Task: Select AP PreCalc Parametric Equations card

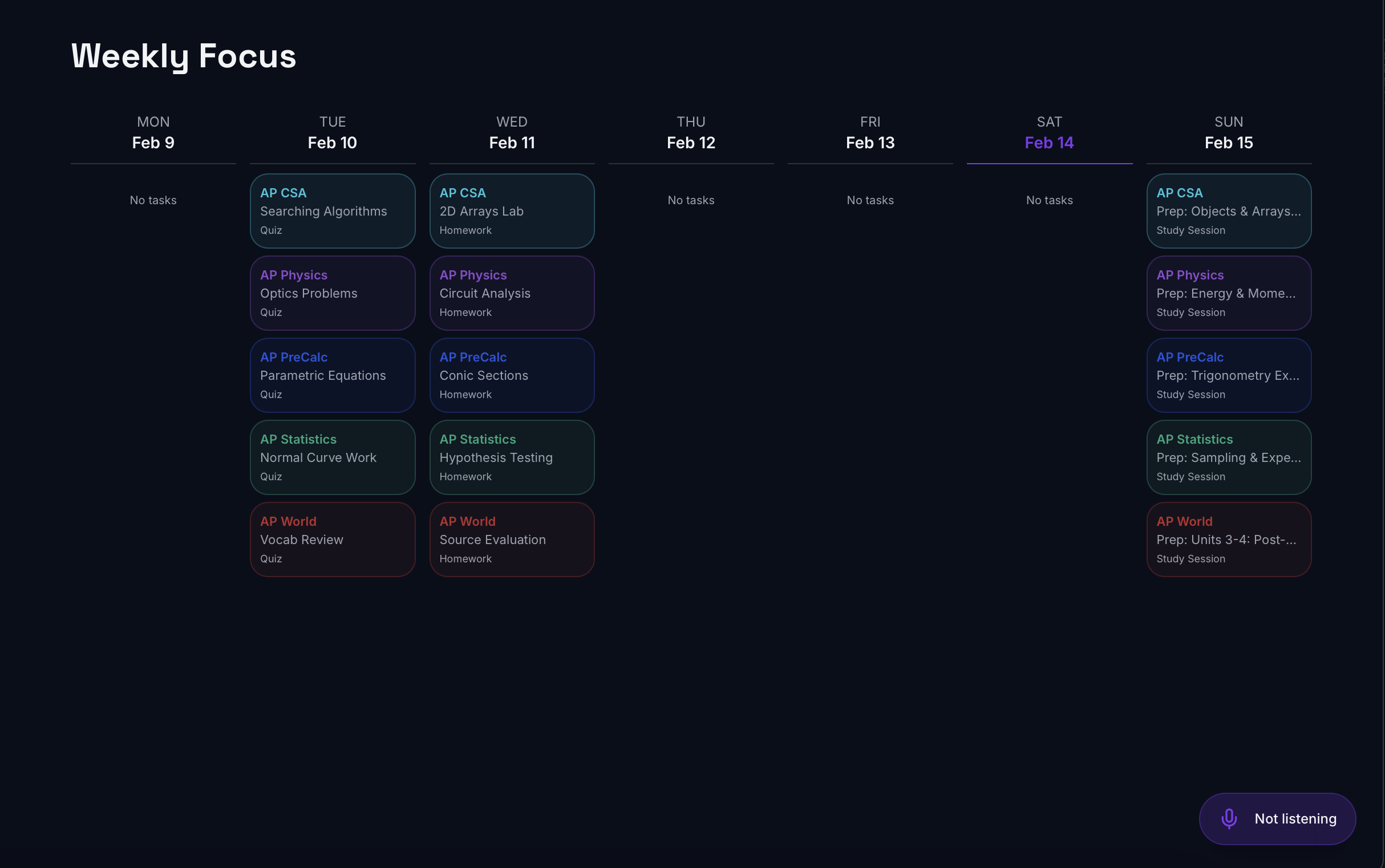Action: click(x=333, y=375)
